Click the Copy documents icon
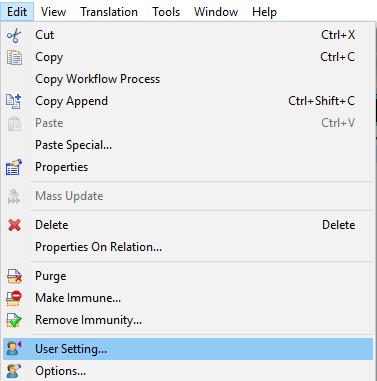 [x=14, y=57]
